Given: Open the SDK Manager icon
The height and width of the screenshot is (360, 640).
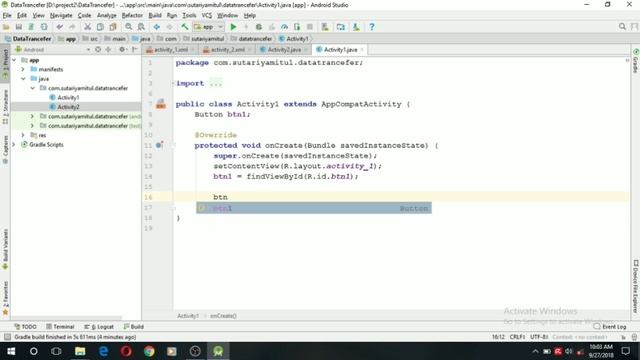Looking at the screenshot, I should [x=356, y=27].
